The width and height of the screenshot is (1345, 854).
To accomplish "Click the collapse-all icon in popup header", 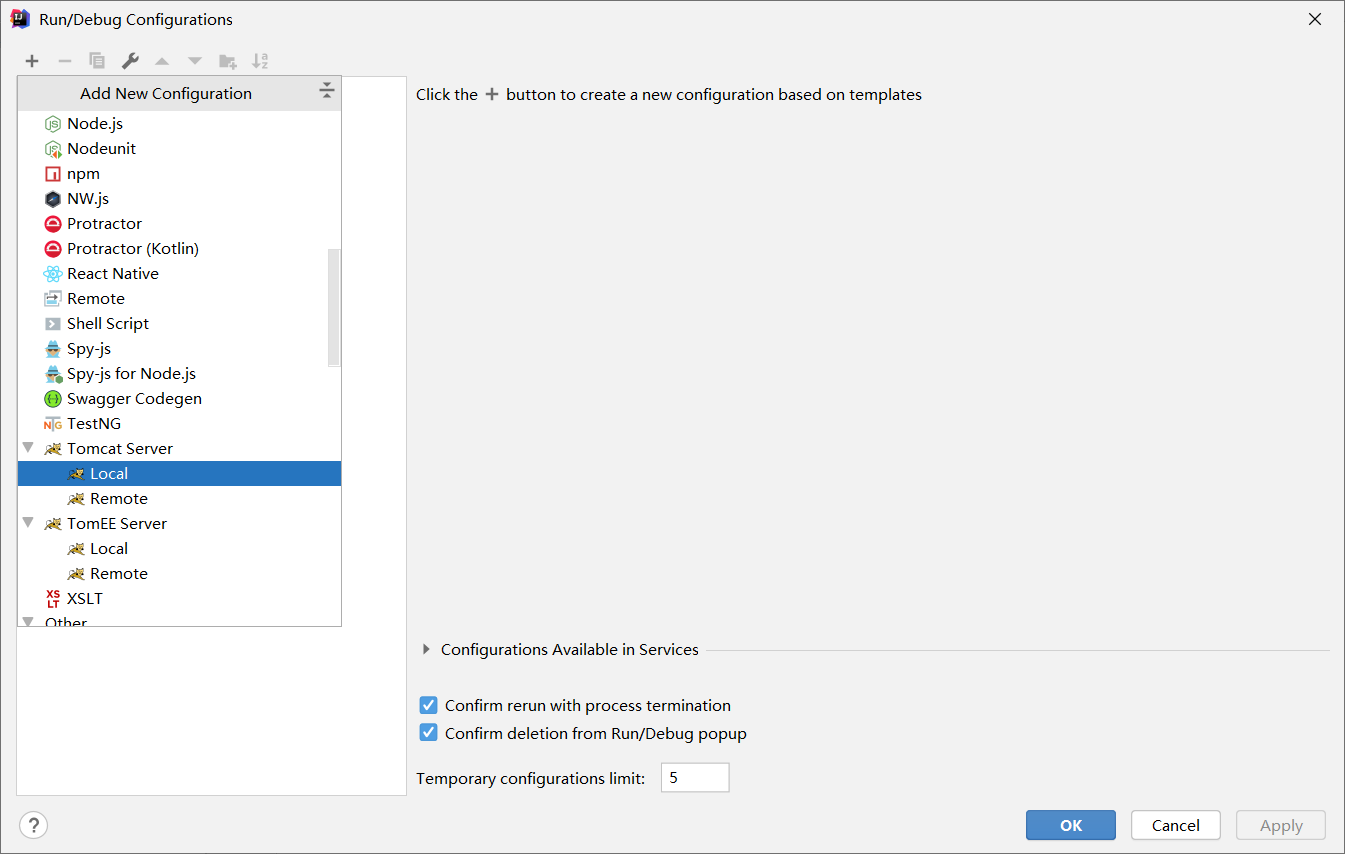I will [327, 92].
